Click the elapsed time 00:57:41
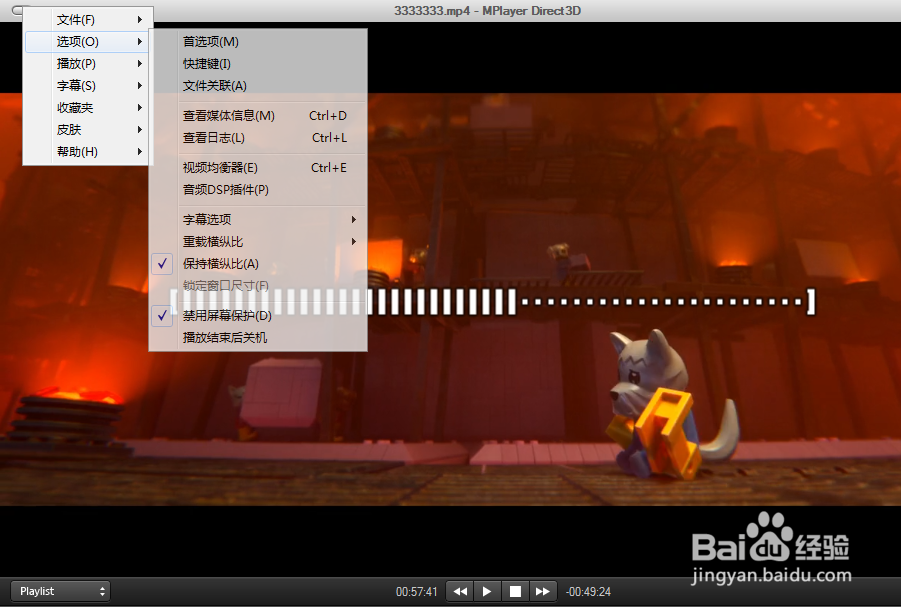The image size is (901, 607). (x=417, y=591)
